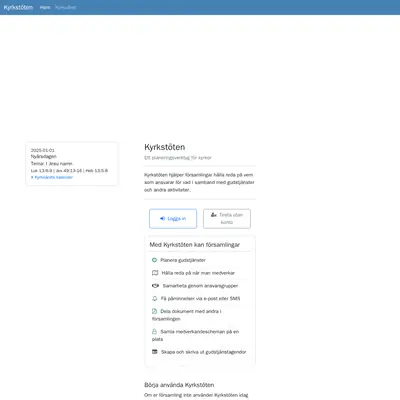Click the Tema: I Jesu namn text

52,164
